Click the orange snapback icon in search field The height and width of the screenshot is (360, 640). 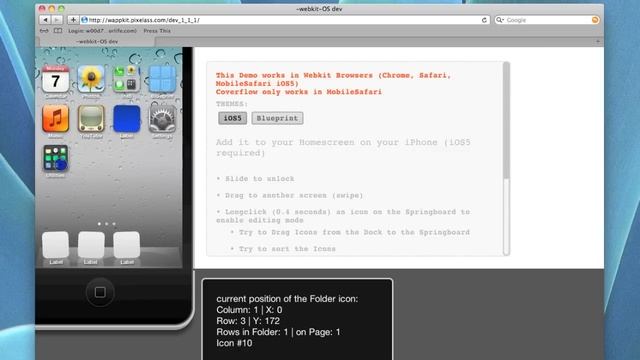(595, 20)
